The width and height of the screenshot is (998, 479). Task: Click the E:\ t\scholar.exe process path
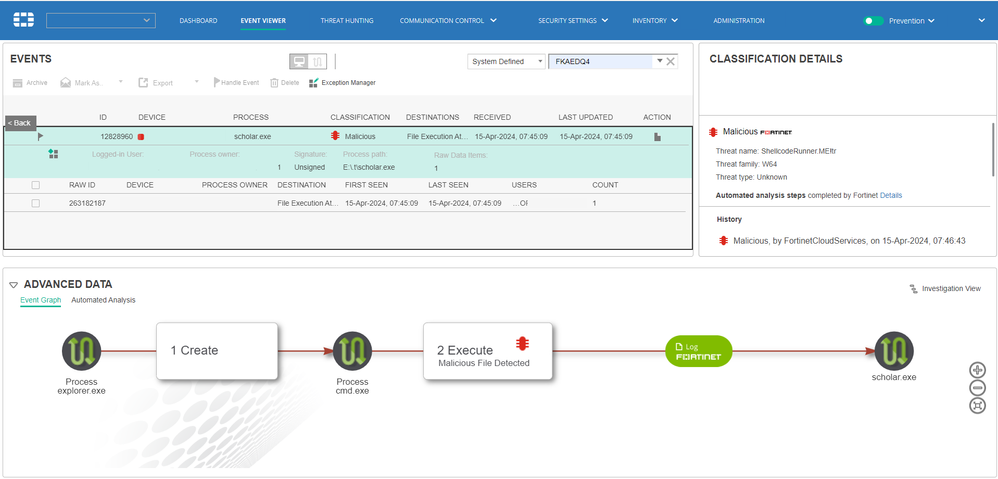369,167
